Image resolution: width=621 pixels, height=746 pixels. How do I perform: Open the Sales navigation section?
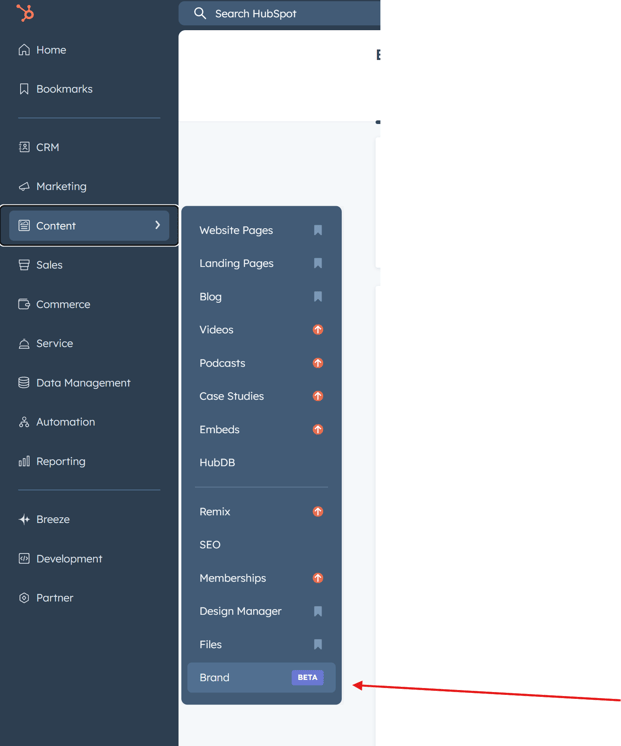click(49, 265)
